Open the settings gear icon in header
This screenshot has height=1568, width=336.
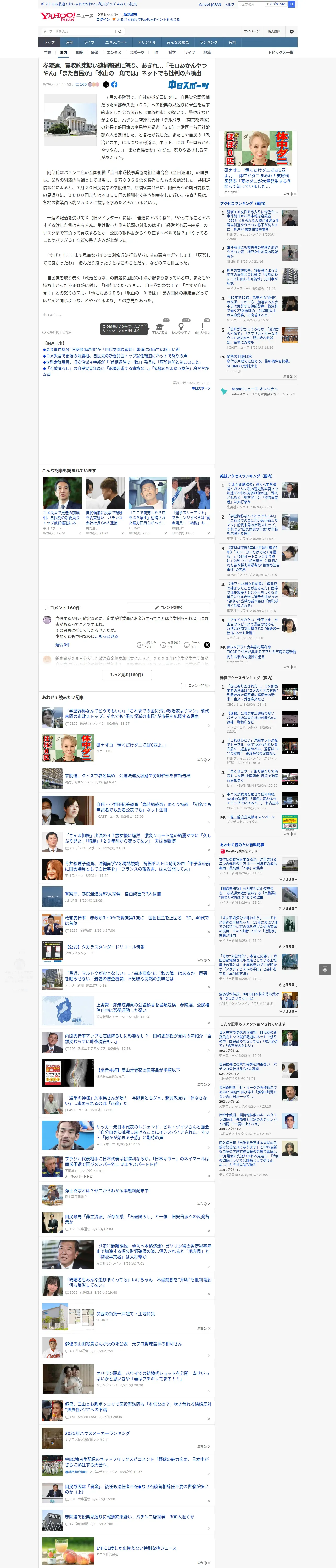292,32
